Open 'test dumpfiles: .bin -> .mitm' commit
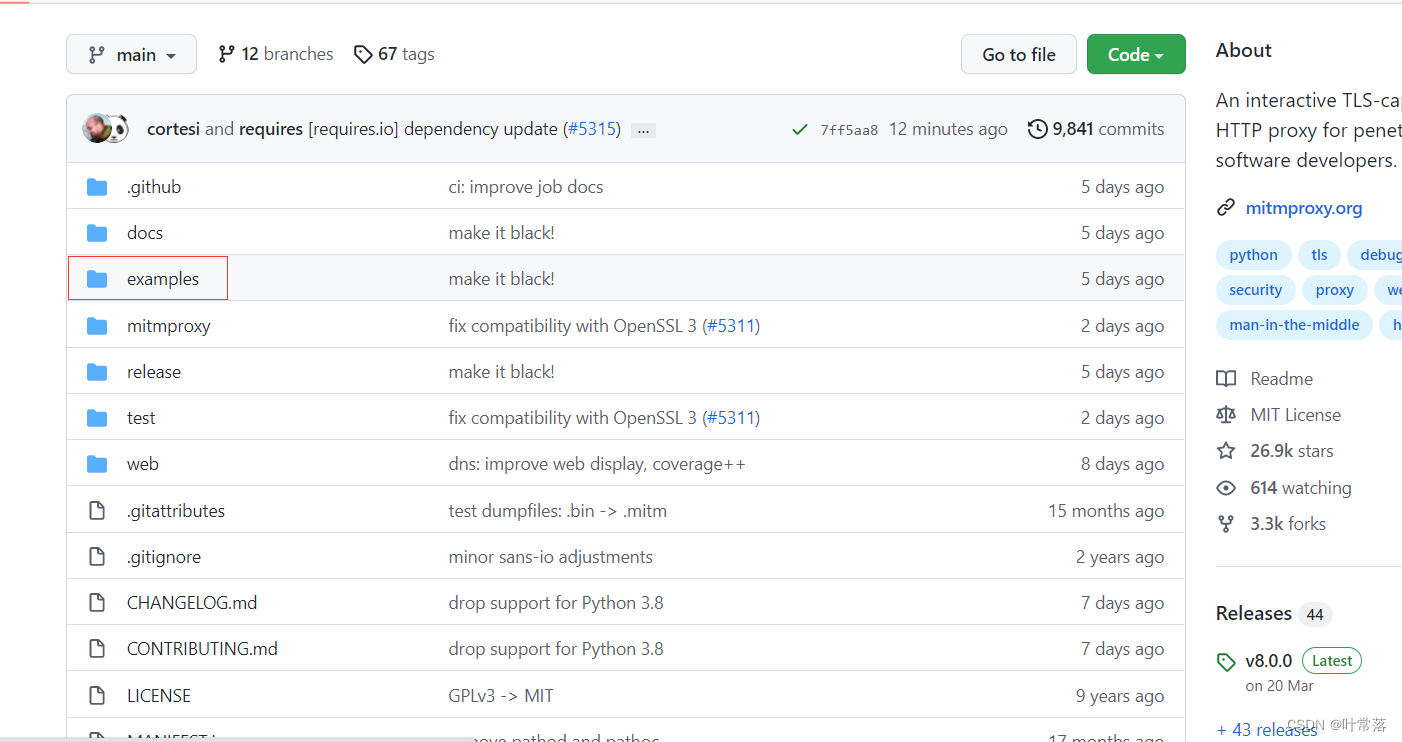 point(558,511)
